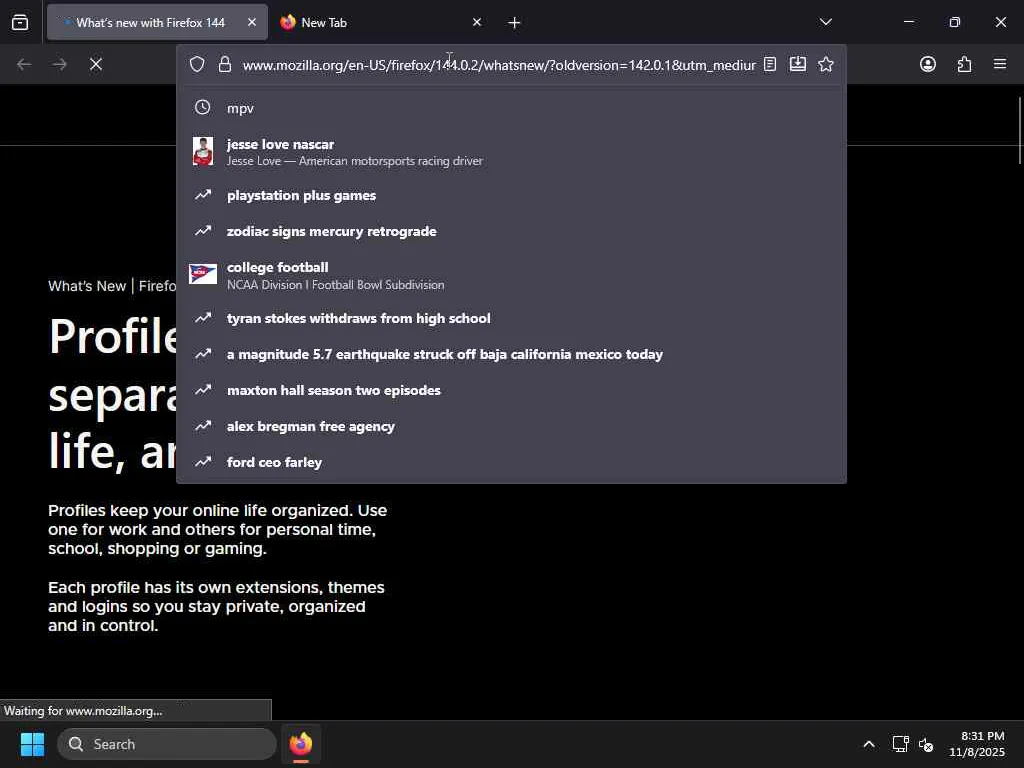Click Firefox icon in the taskbar

(x=300, y=744)
